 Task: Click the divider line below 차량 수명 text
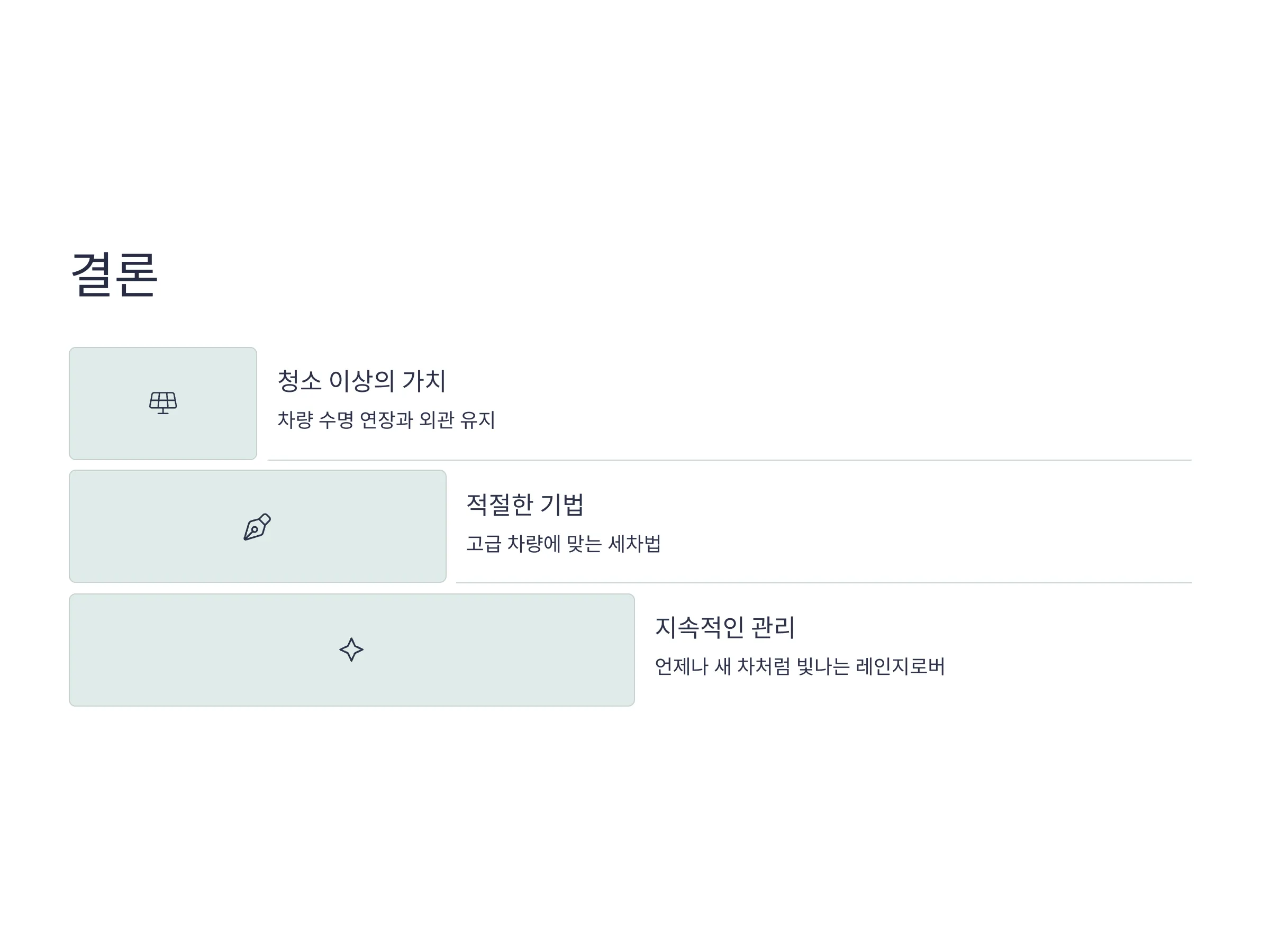tap(730, 460)
